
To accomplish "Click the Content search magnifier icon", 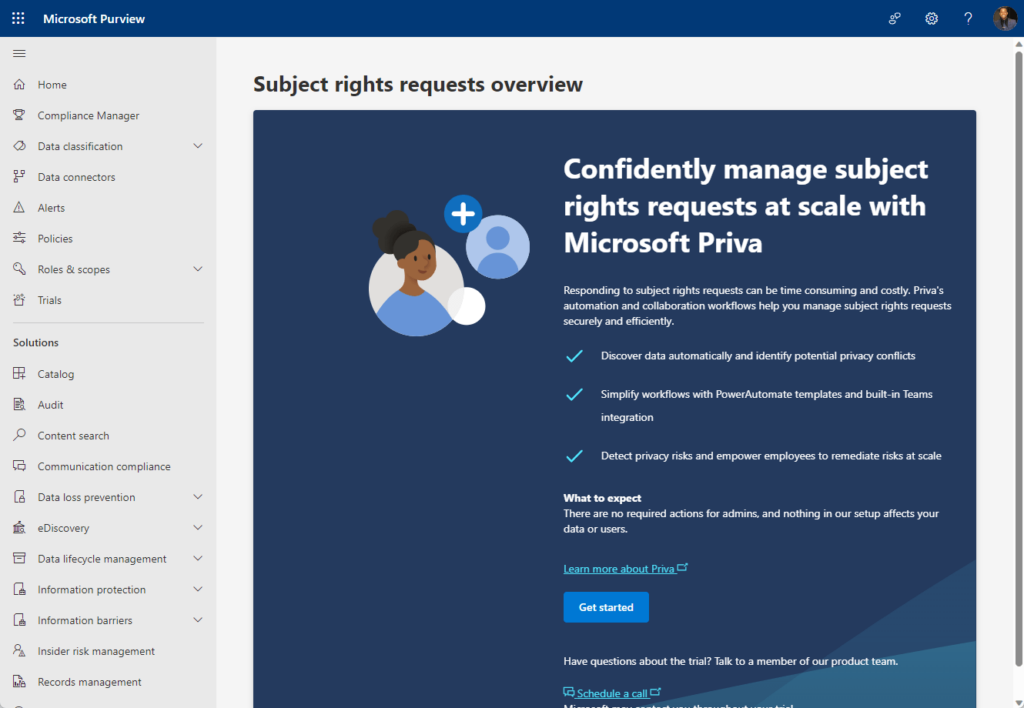I will [x=20, y=435].
